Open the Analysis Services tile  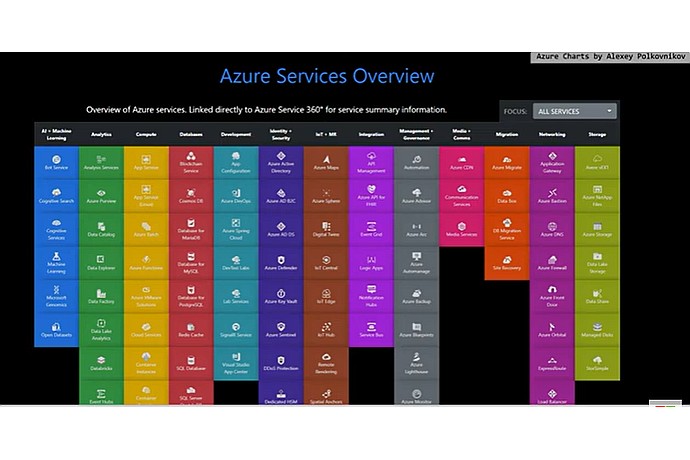coord(101,163)
